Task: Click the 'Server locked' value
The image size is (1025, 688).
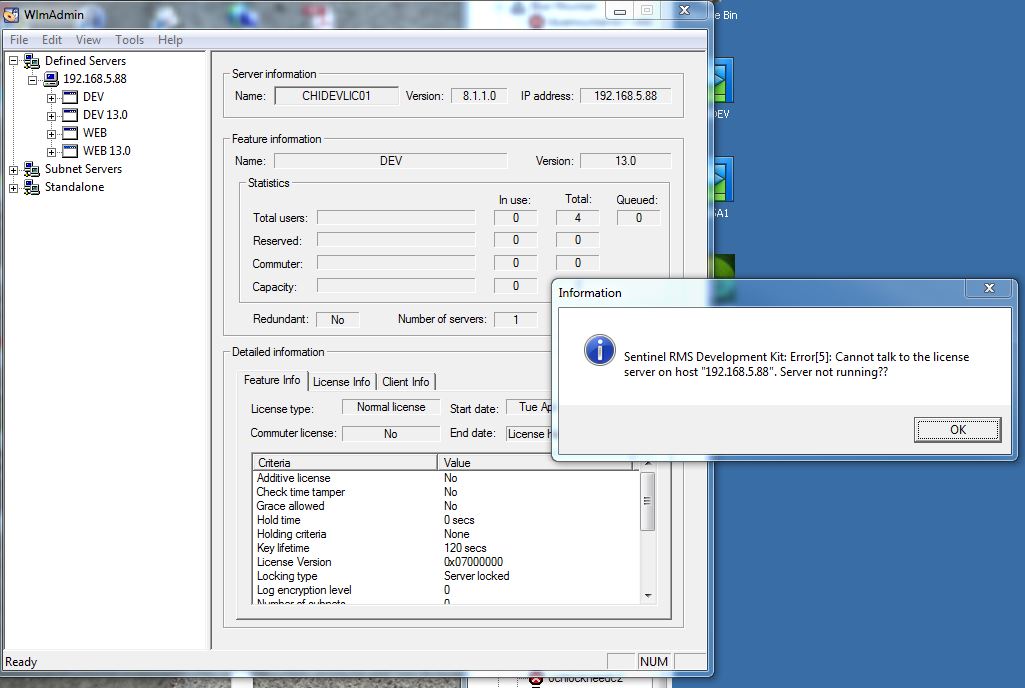Action: tap(477, 576)
